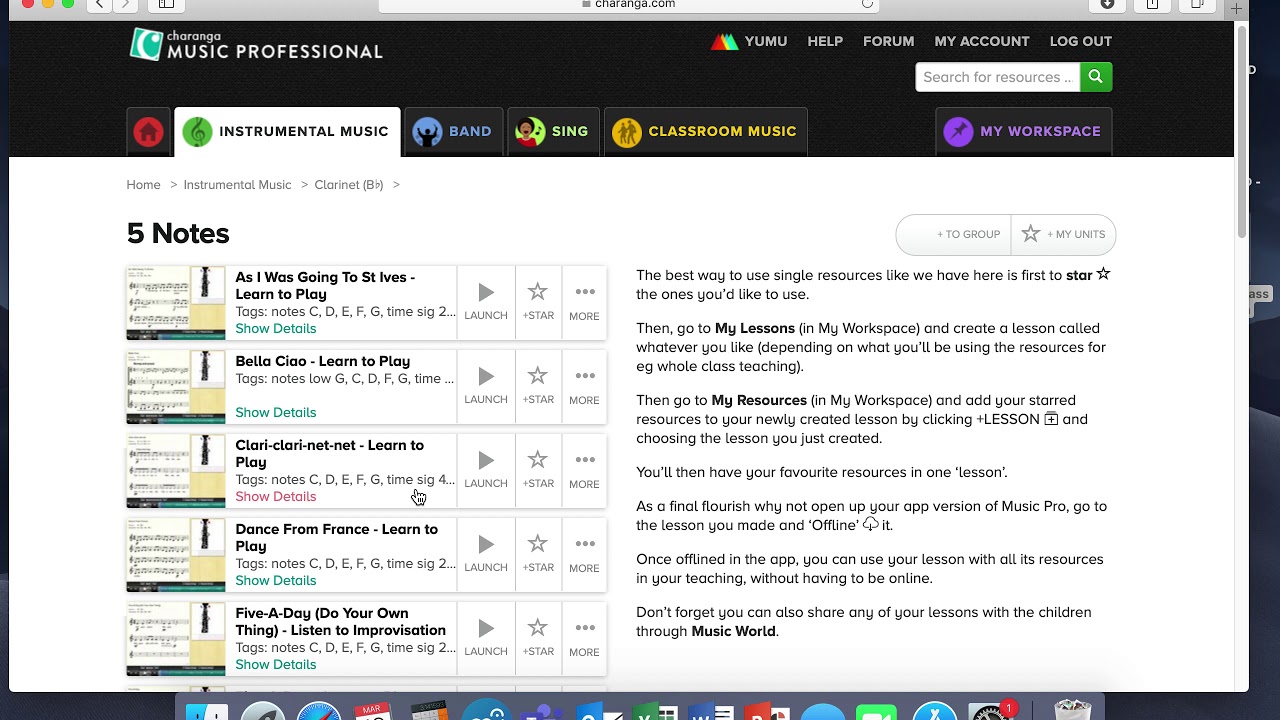Launch Clari-clari-net-net resource
Image resolution: width=1280 pixels, height=720 pixels.
click(x=486, y=469)
